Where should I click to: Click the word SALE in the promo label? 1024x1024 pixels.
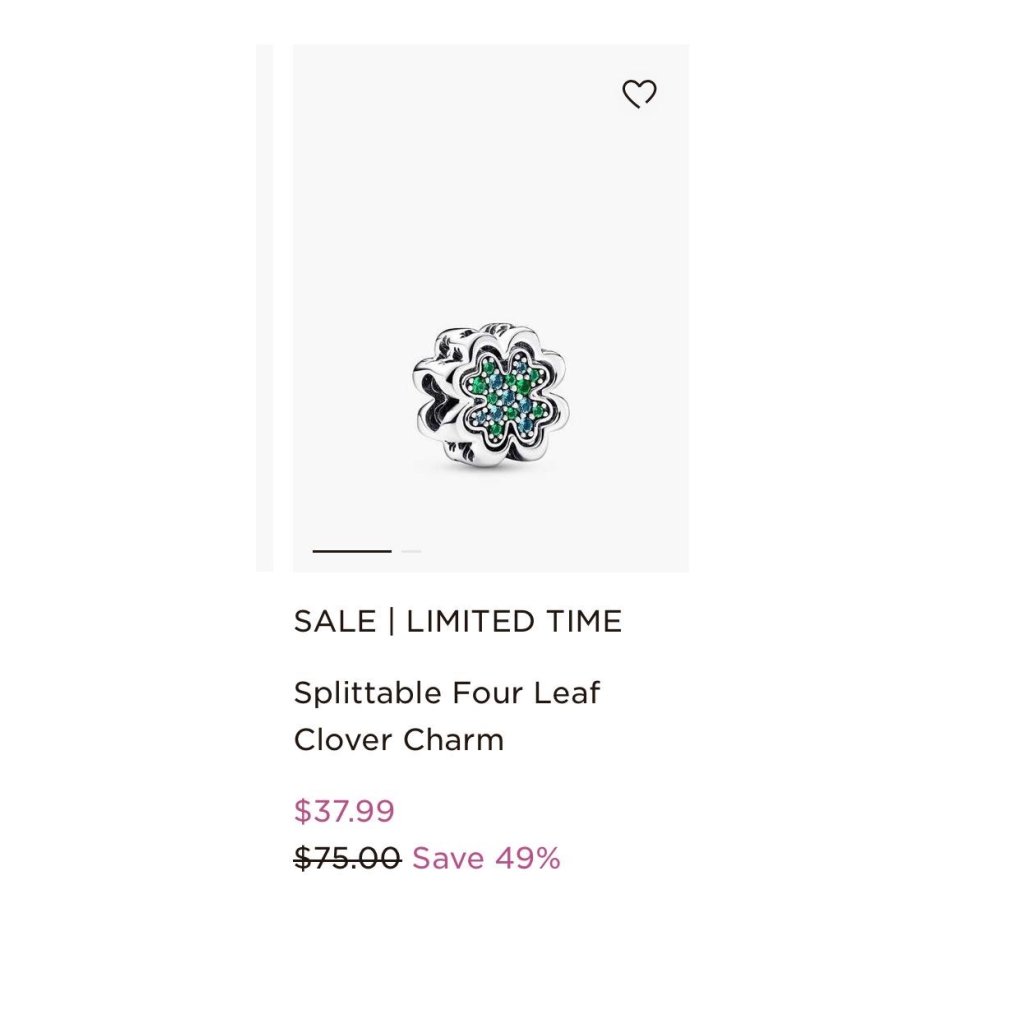tap(335, 620)
